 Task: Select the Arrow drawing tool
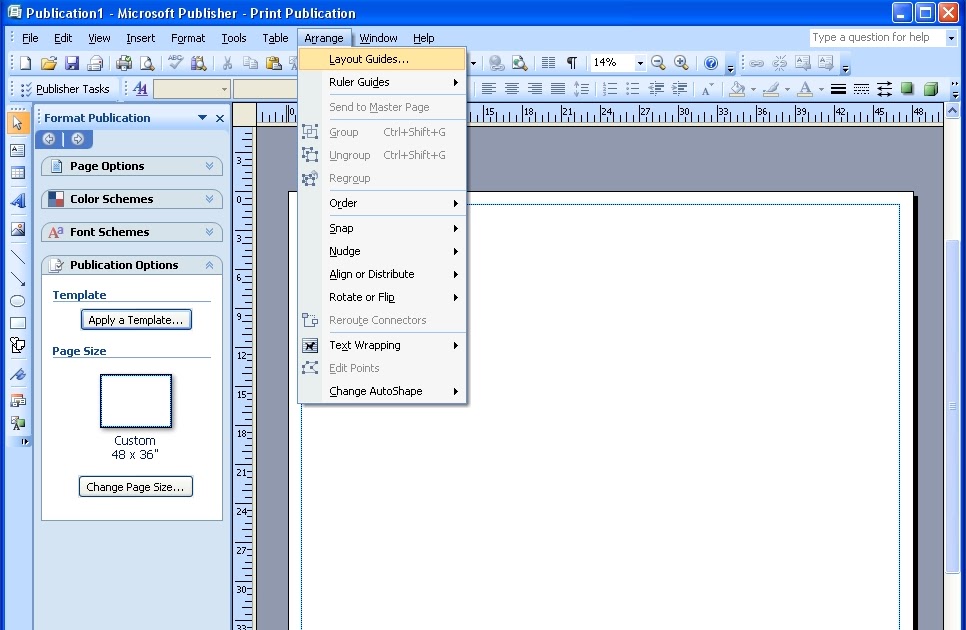17,279
